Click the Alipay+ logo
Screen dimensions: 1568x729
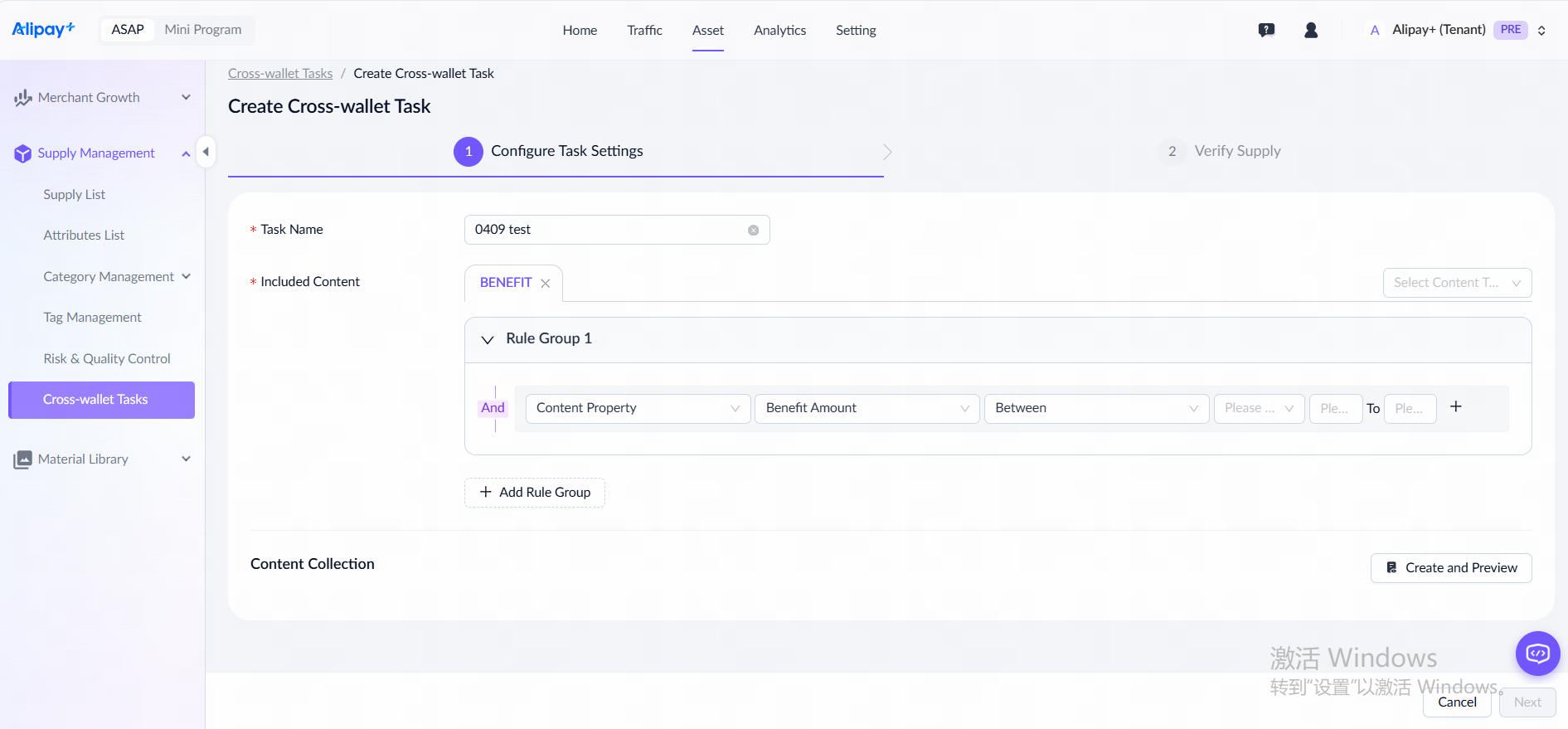(43, 30)
